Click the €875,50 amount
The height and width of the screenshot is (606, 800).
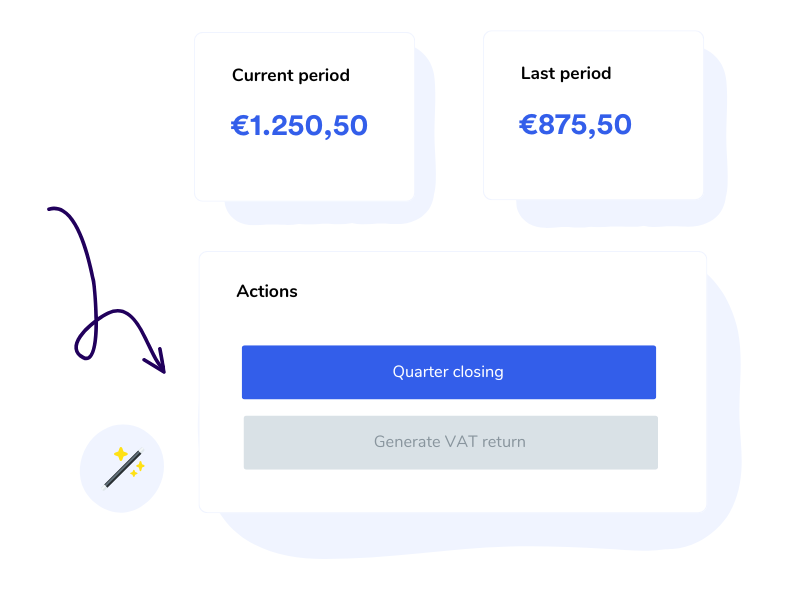tap(576, 125)
